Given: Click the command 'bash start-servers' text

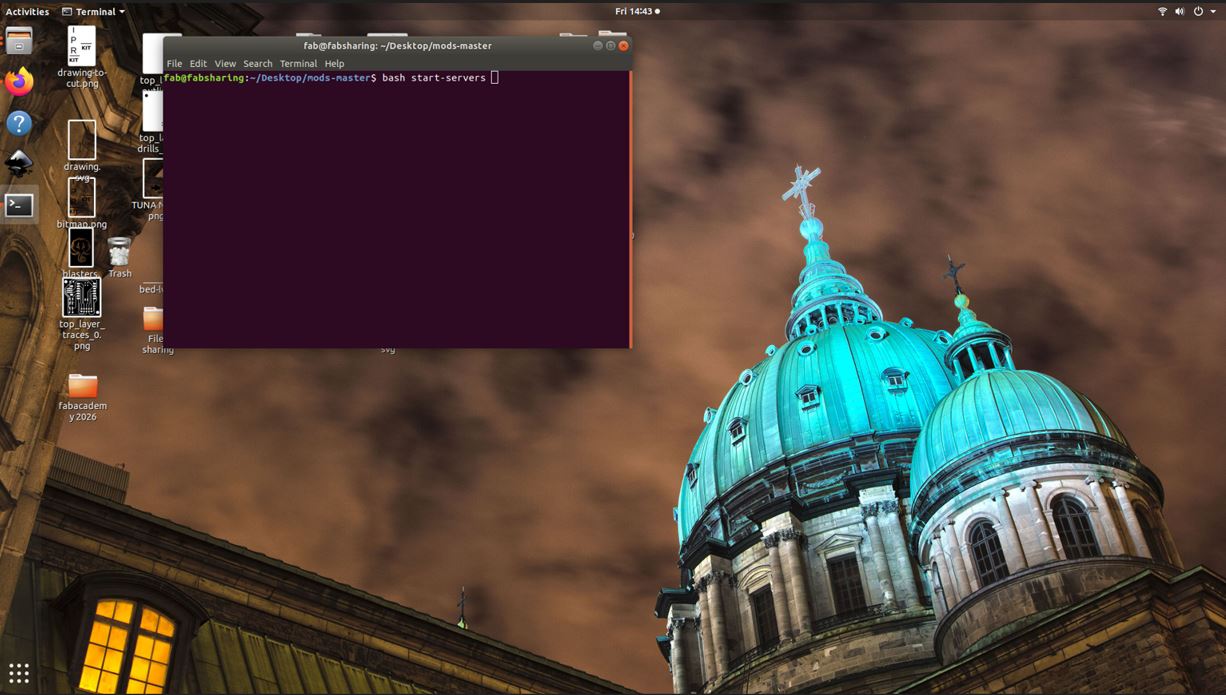Looking at the screenshot, I should (433, 77).
